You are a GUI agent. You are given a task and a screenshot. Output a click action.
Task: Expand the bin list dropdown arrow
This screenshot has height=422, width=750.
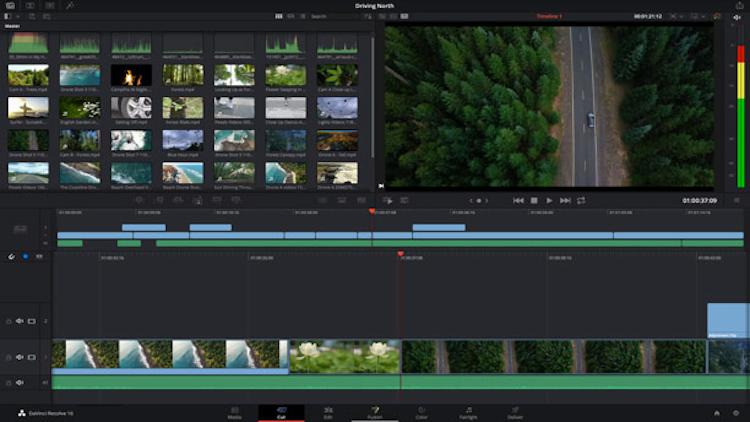17,16
